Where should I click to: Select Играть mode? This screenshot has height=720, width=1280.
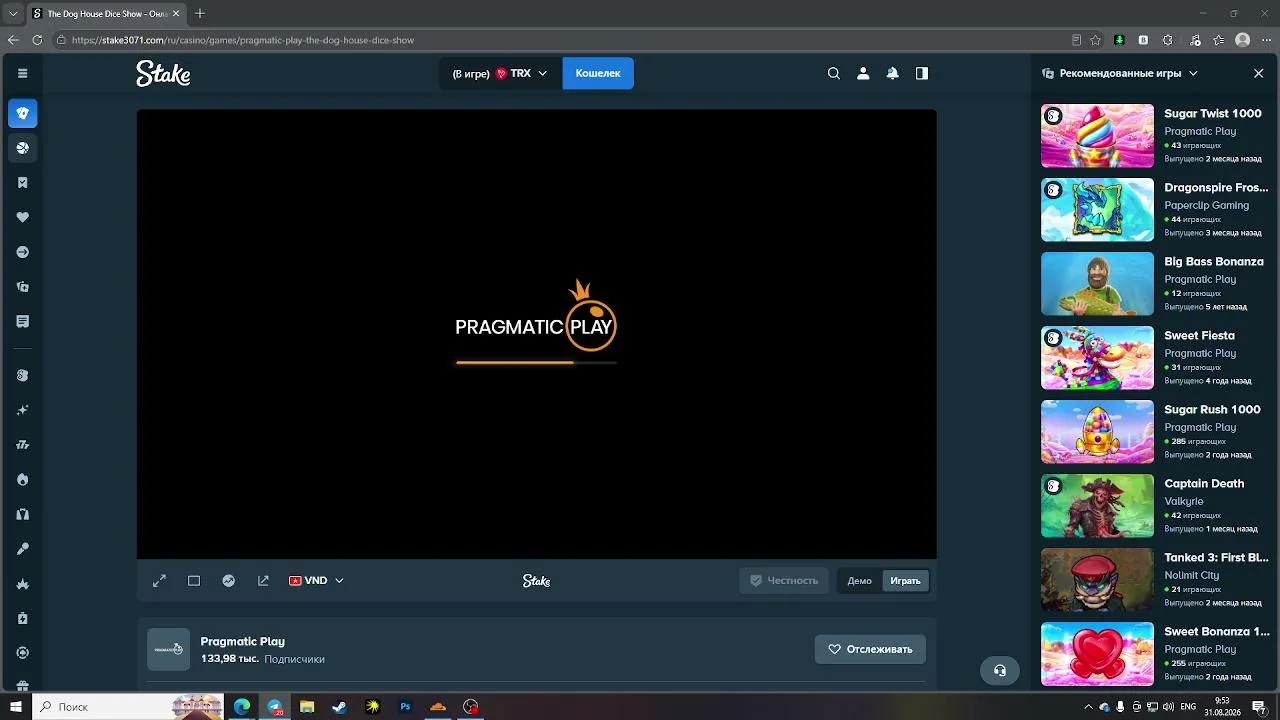(905, 581)
